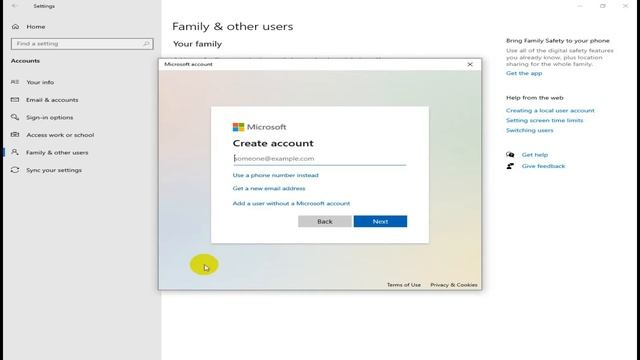Click the Sign-in options key icon
640x360 pixels.
15,117
